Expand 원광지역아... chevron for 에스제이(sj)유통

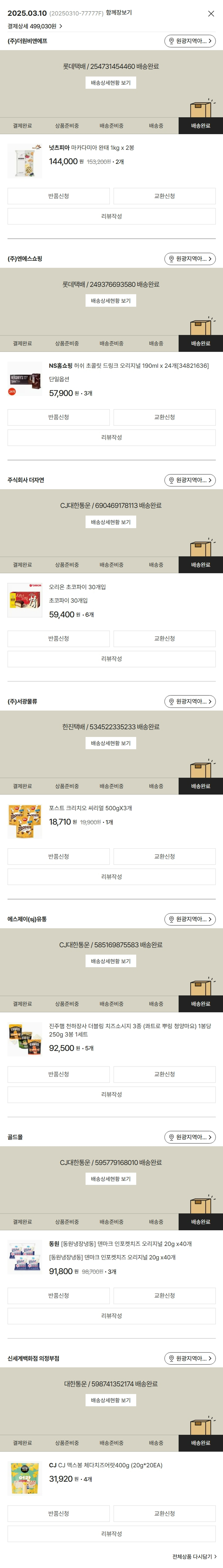pyautogui.click(x=210, y=919)
